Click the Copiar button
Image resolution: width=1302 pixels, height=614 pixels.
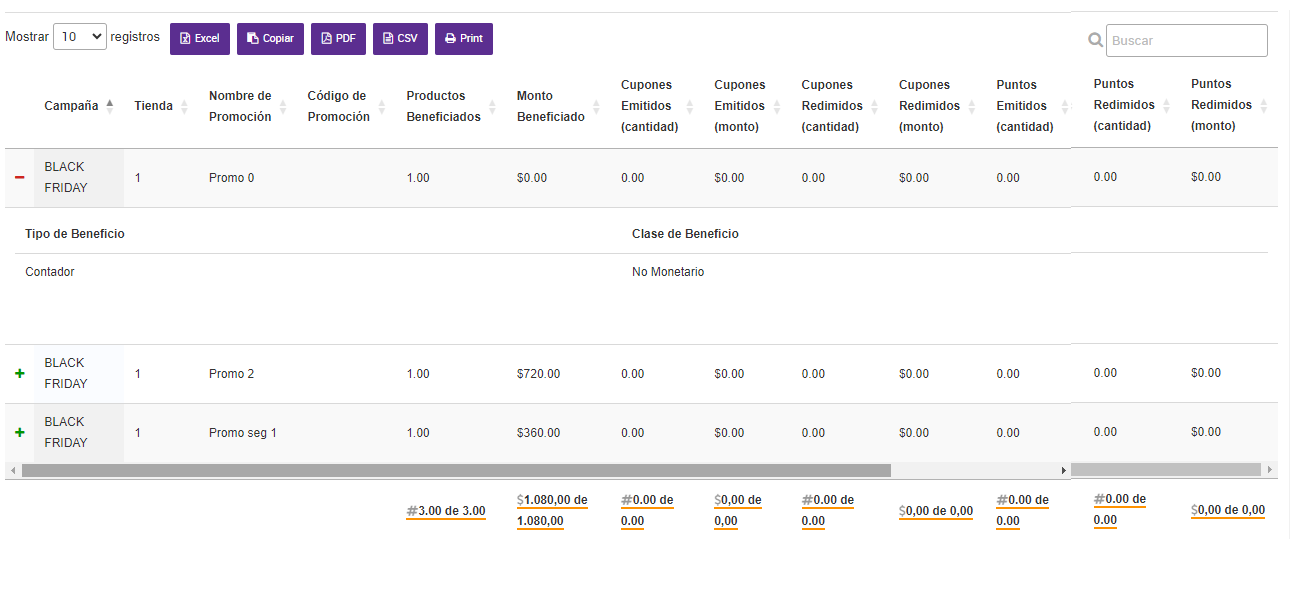pos(270,39)
